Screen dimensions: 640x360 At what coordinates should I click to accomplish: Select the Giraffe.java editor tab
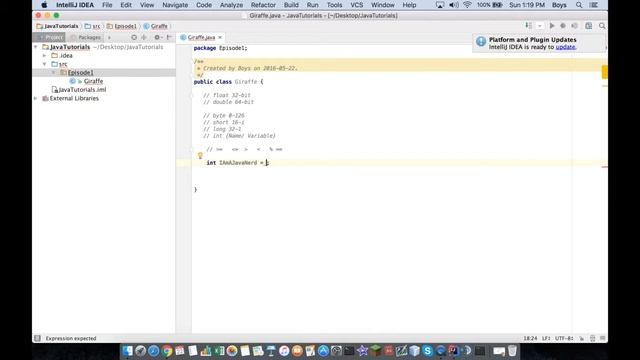[x=201, y=37]
